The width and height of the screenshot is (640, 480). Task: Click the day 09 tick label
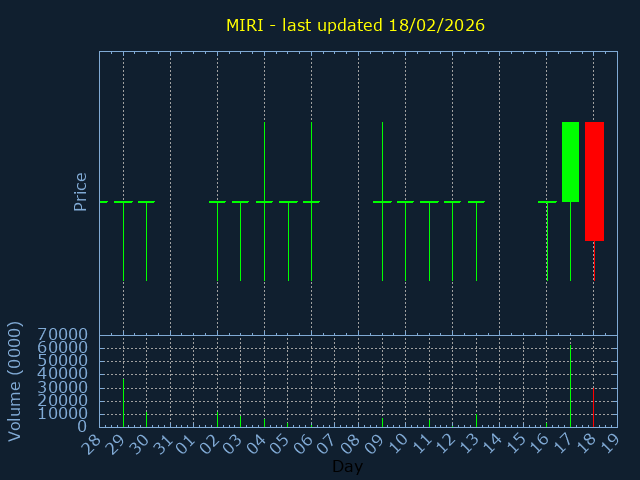tap(375, 443)
